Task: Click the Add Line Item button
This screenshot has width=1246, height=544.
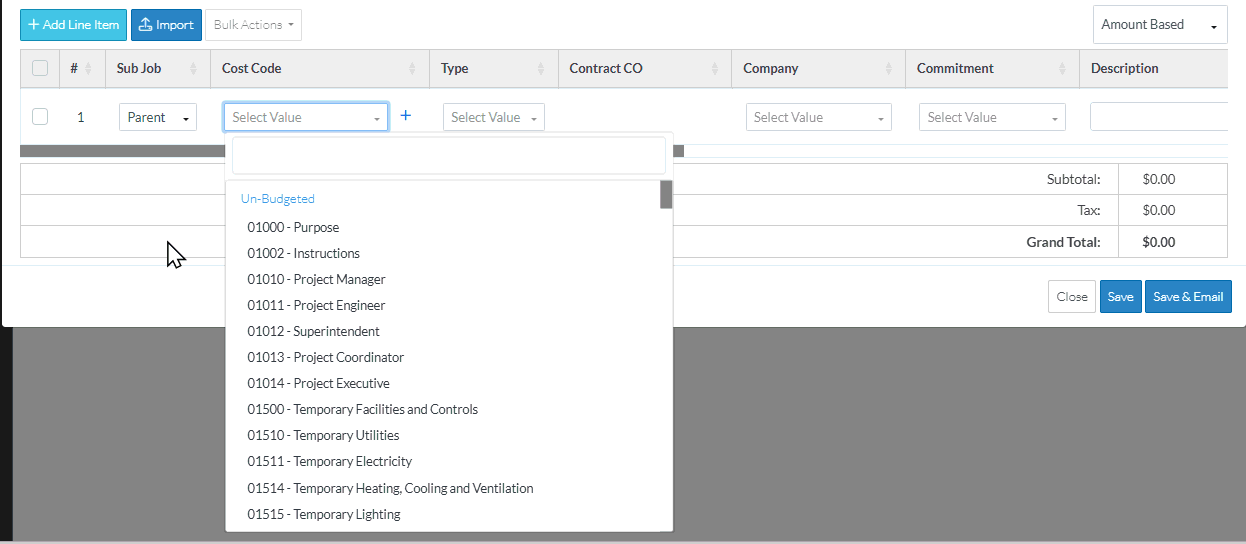Action: (74, 25)
